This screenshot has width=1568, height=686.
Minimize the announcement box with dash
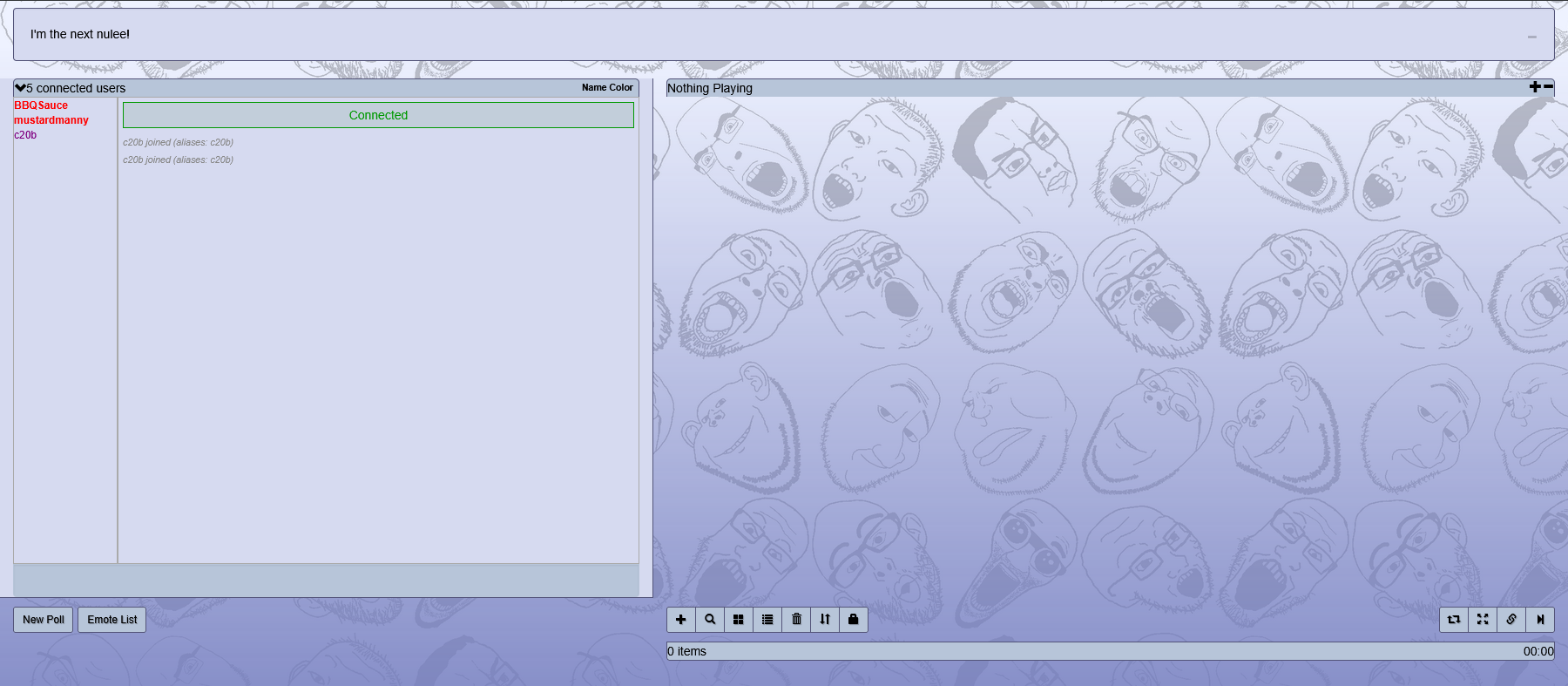click(1531, 37)
